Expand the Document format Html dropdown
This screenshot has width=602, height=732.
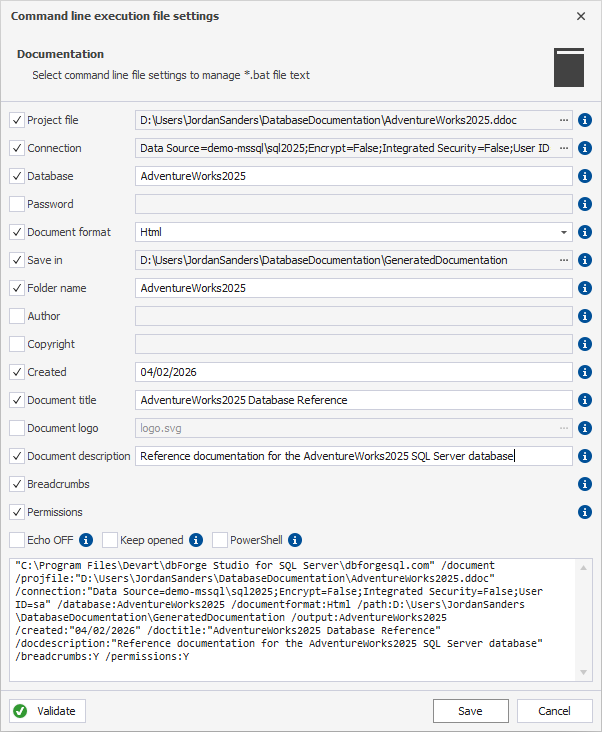(564, 232)
